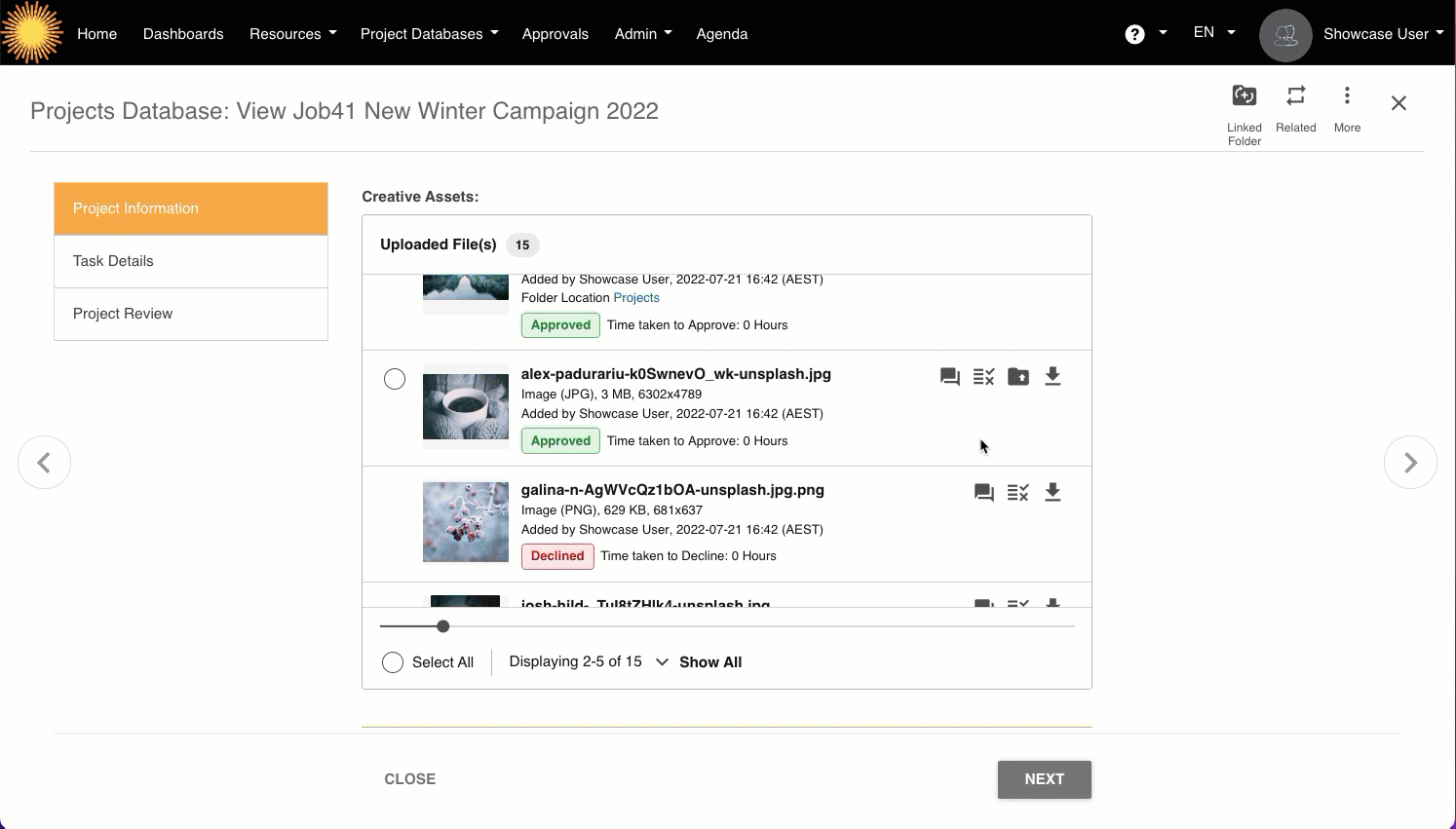Click the Related items icon
This screenshot has width=1456, height=829.
pyautogui.click(x=1295, y=96)
